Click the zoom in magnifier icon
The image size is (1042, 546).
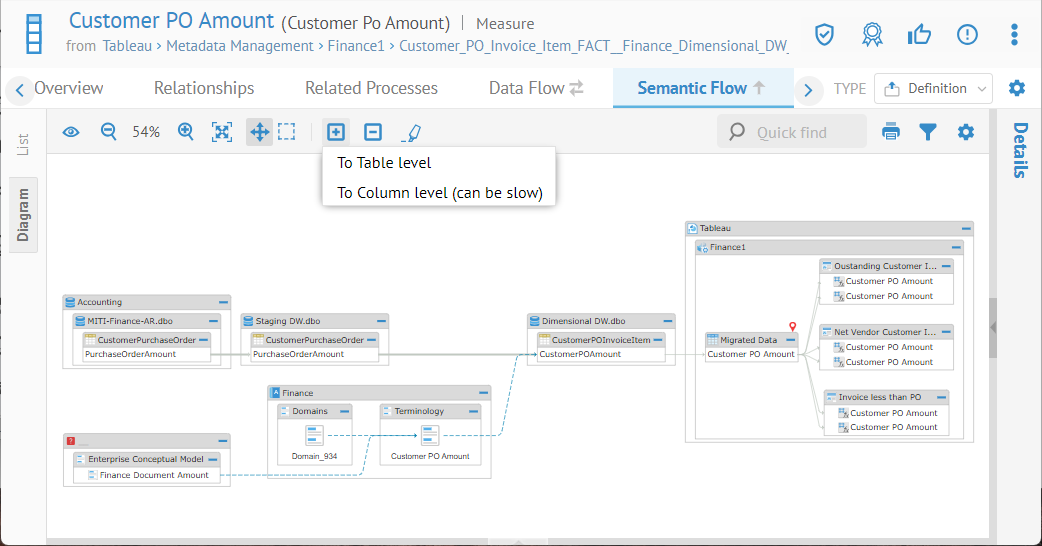pos(185,132)
